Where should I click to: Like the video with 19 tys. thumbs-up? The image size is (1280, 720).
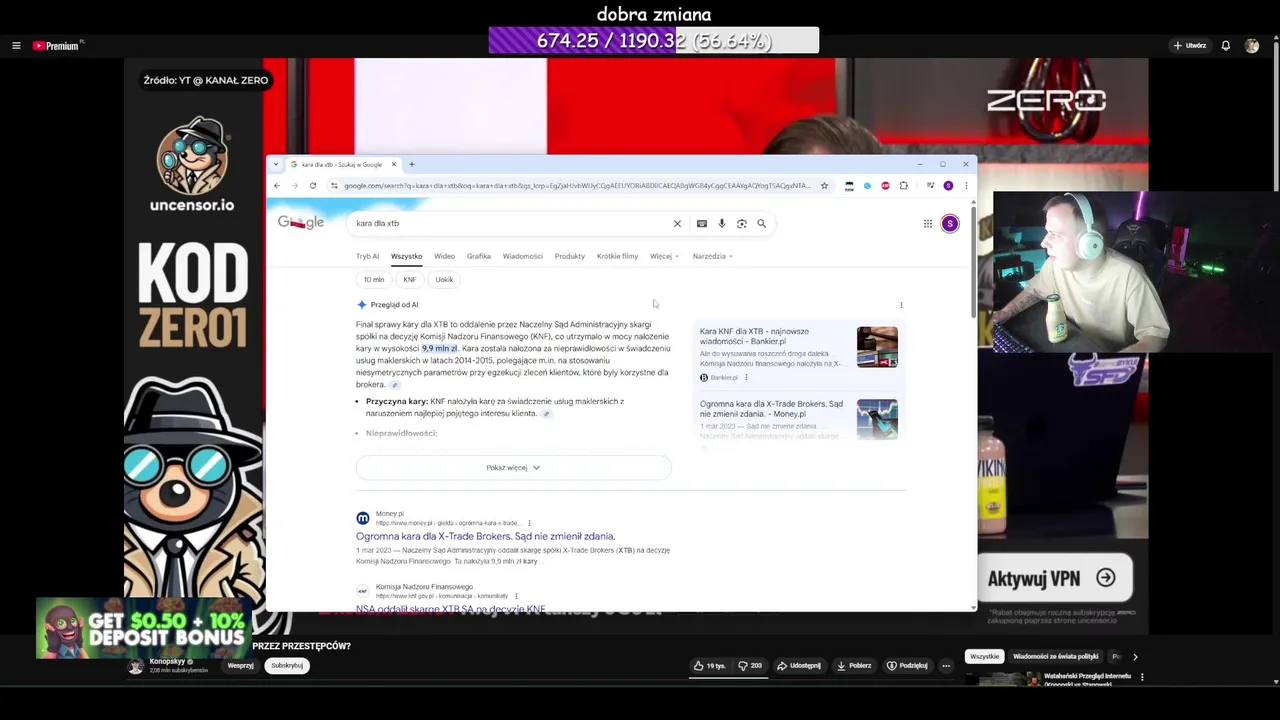[710, 666]
